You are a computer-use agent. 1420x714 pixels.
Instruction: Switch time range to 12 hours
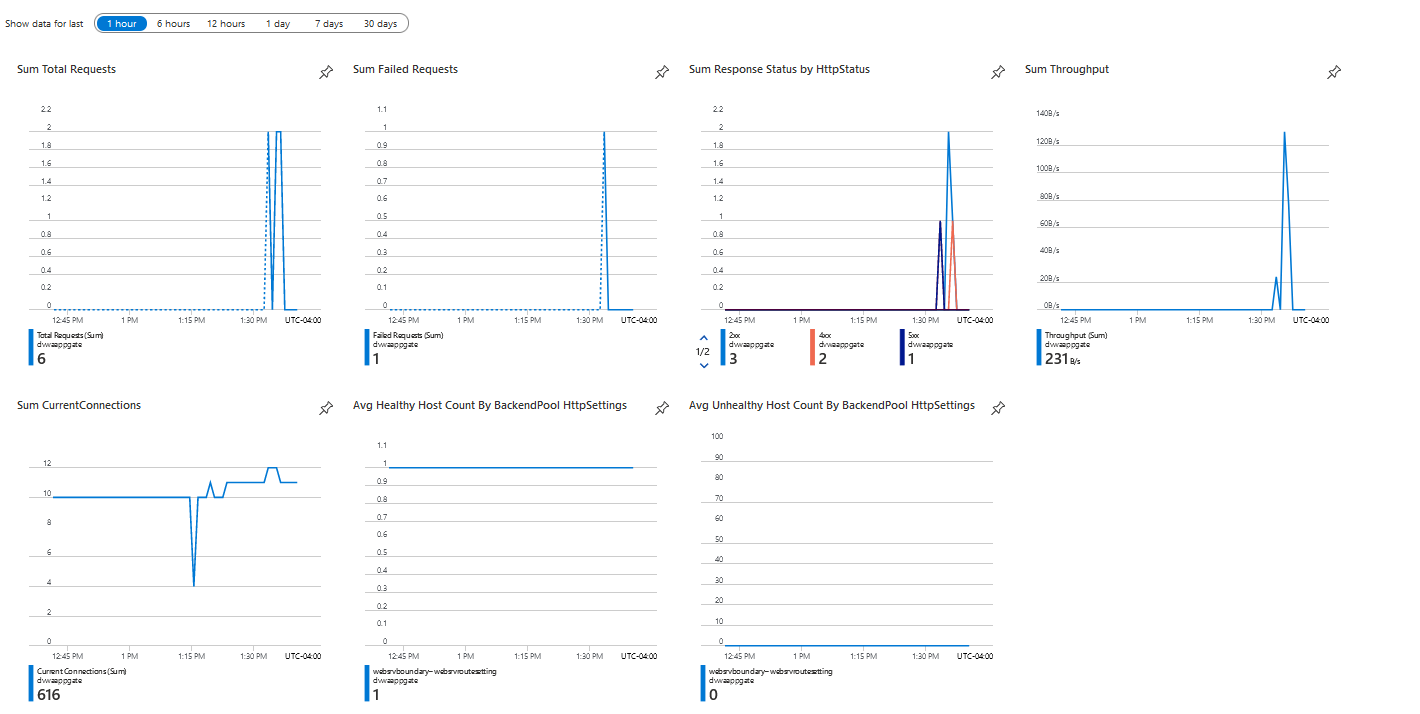click(x=226, y=23)
